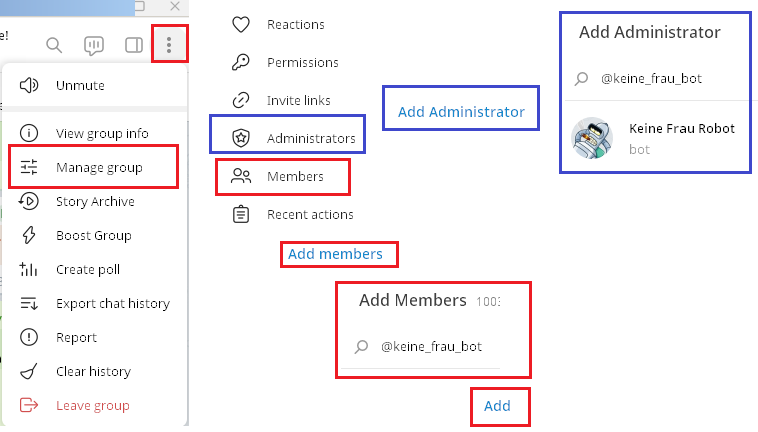Click the Add Members search field
758x432 pixels.
[432, 347]
